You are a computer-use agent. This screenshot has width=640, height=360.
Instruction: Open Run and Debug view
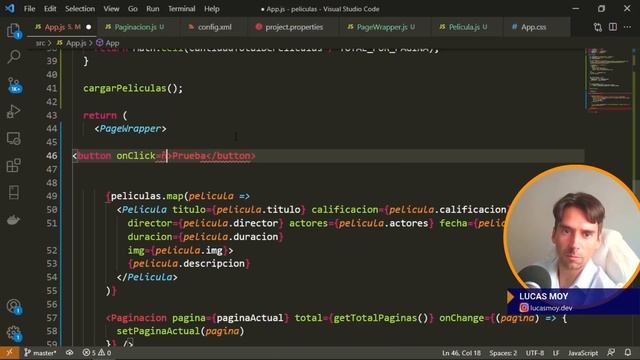(13, 111)
